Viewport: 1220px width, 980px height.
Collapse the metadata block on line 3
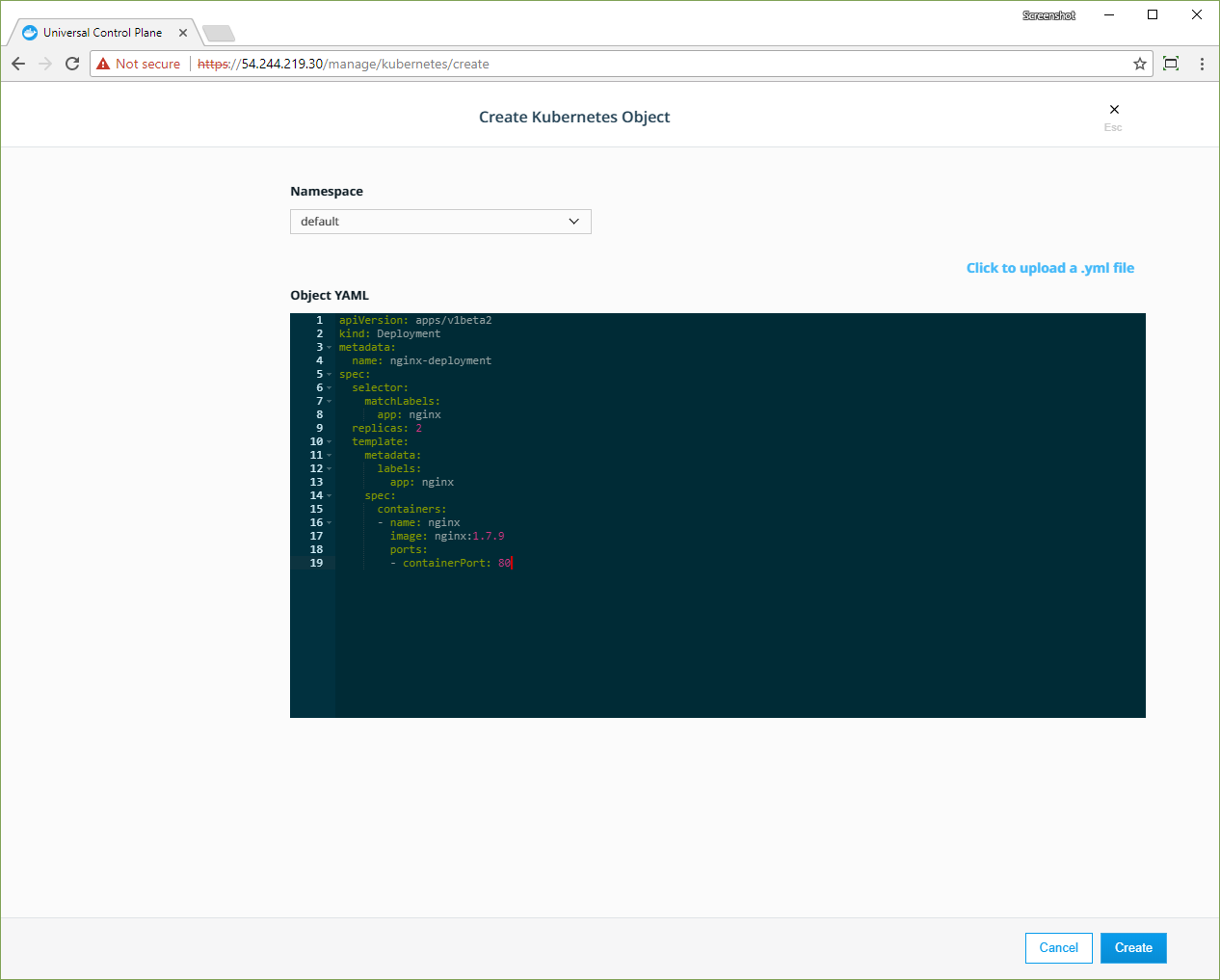tap(330, 348)
